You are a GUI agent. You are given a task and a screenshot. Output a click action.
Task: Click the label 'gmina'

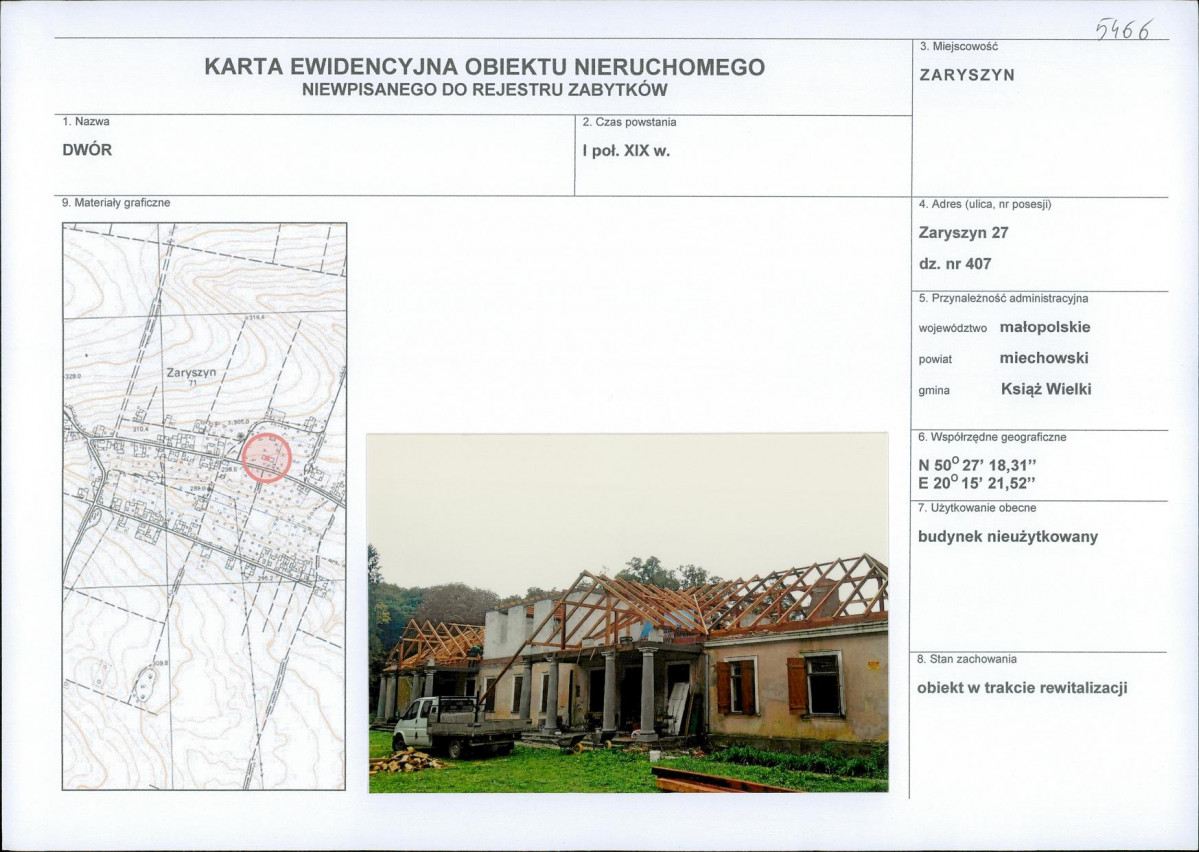click(x=934, y=390)
